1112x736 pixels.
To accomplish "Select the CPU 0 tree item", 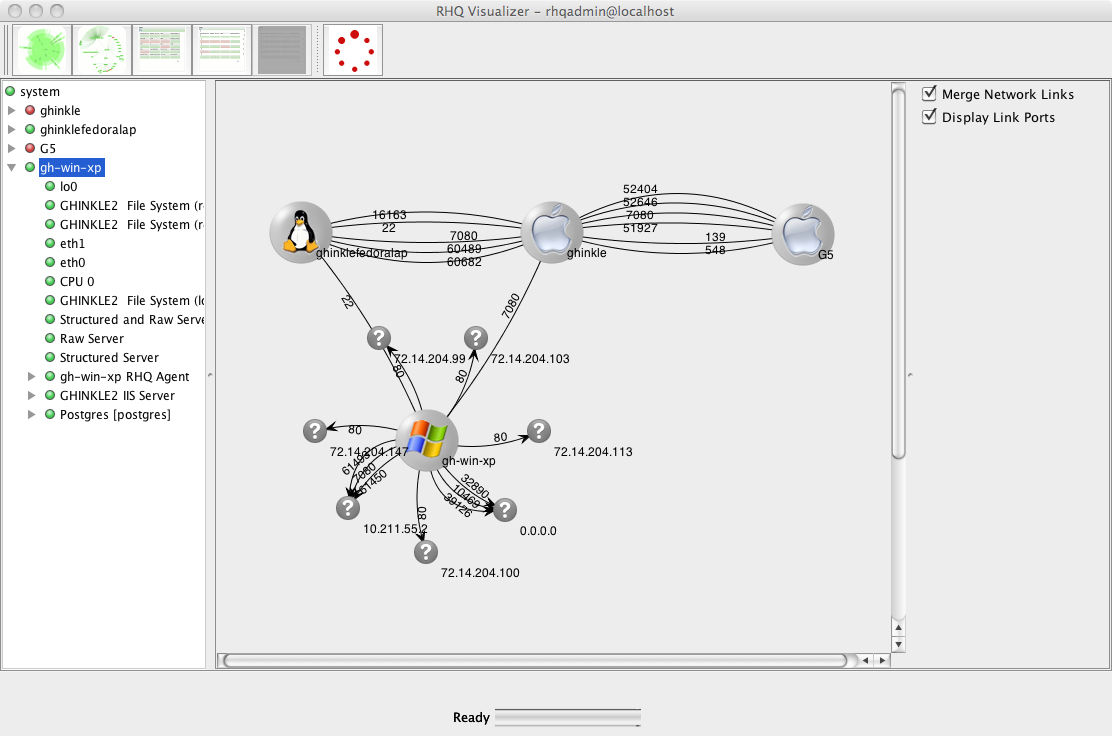I will [77, 281].
